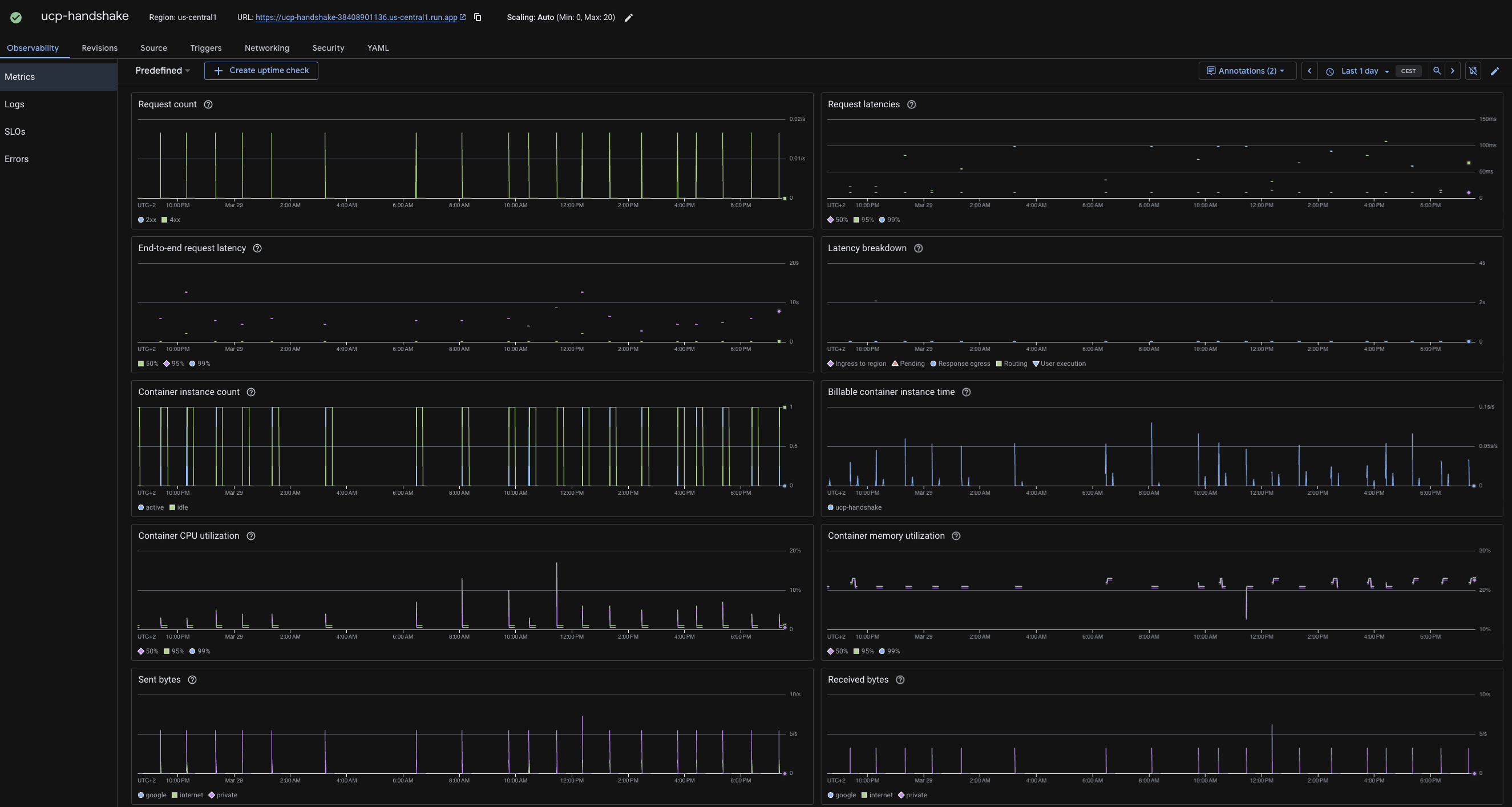This screenshot has height=807, width=1512.
Task: Click the green service status check icon
Action: (x=16, y=17)
